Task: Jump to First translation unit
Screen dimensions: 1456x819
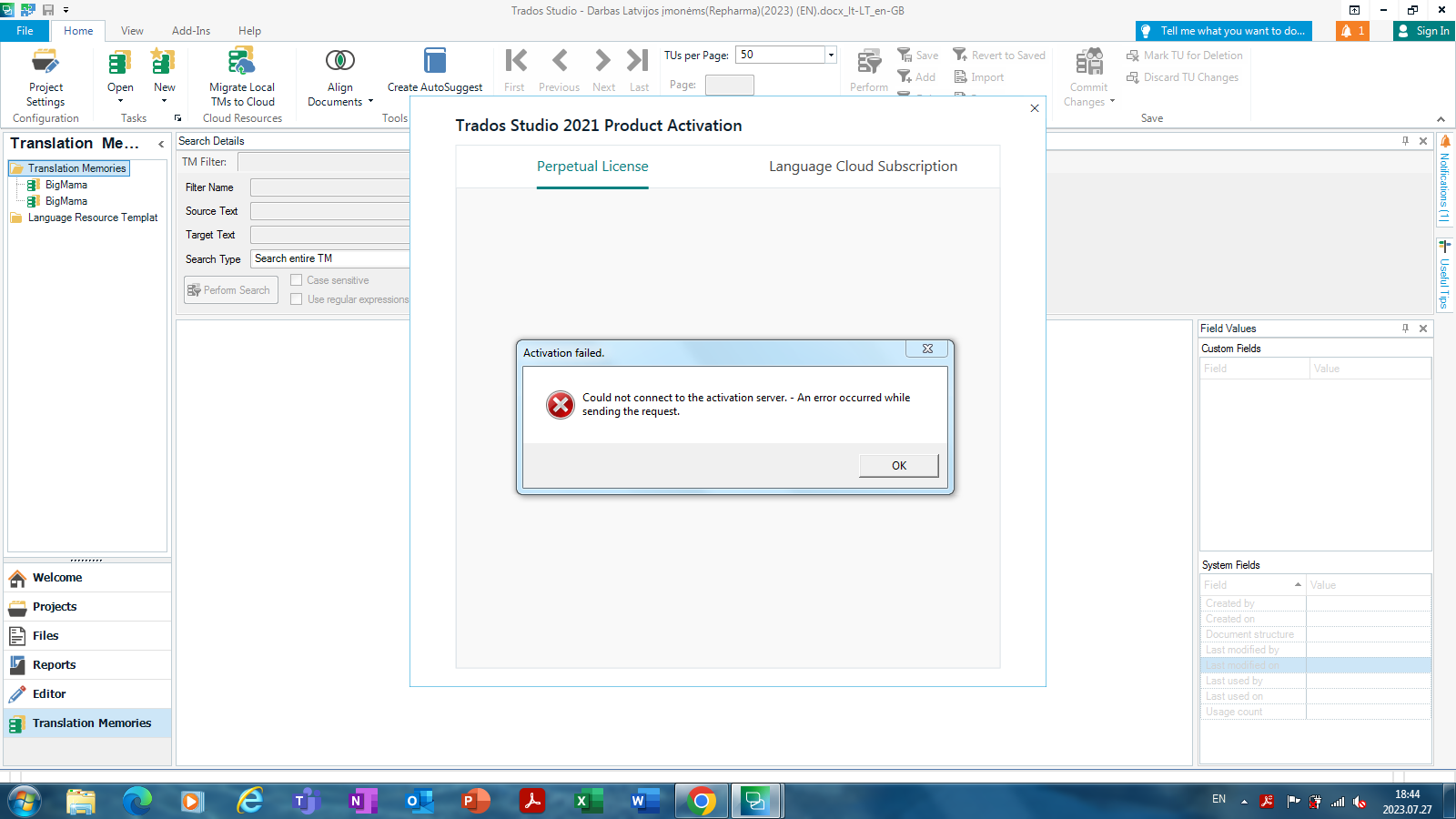Action: click(514, 64)
